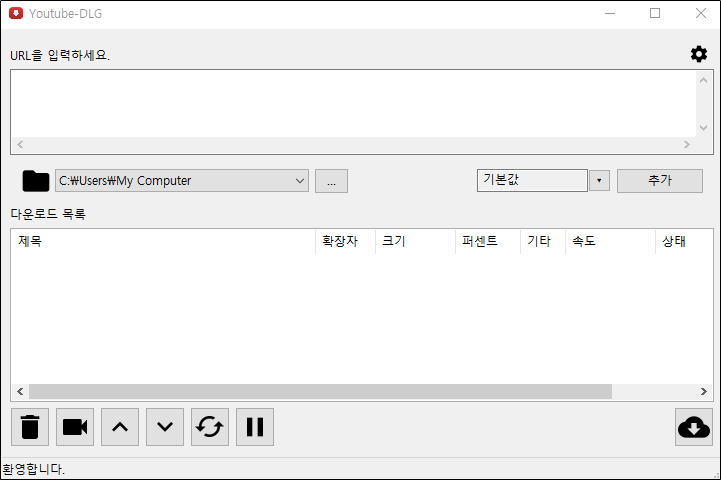Click the 상태 column header
721x480 pixels.
[x=684, y=241]
